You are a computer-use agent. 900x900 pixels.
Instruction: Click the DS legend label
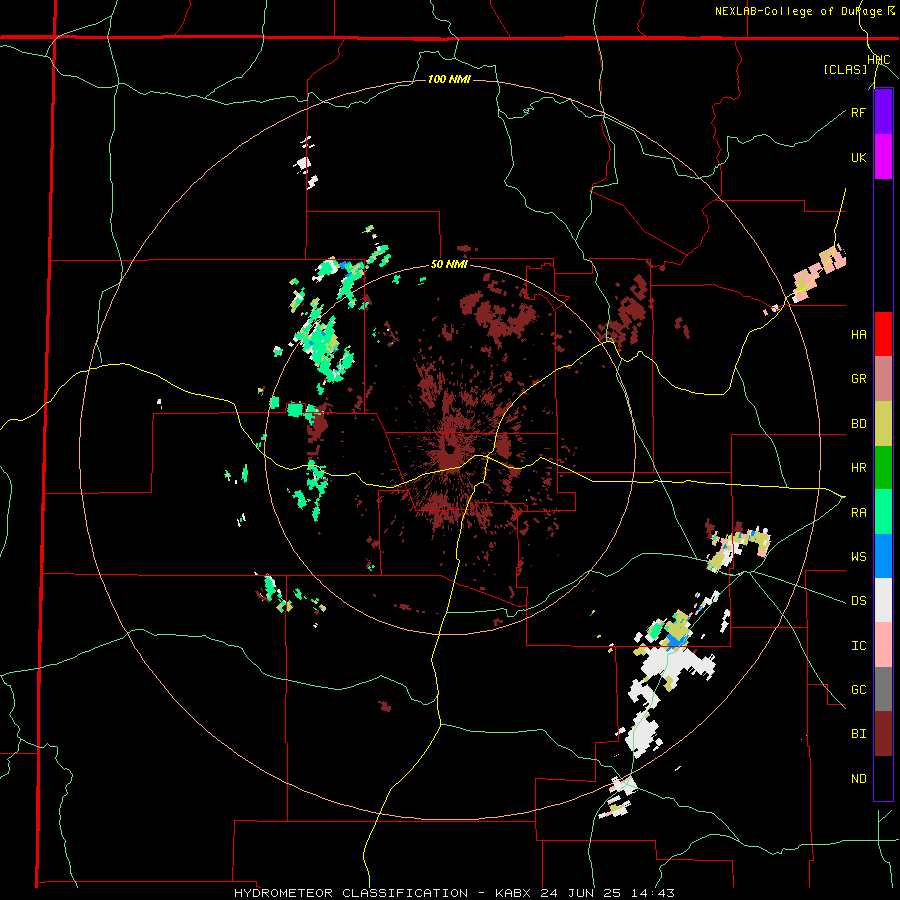859,600
